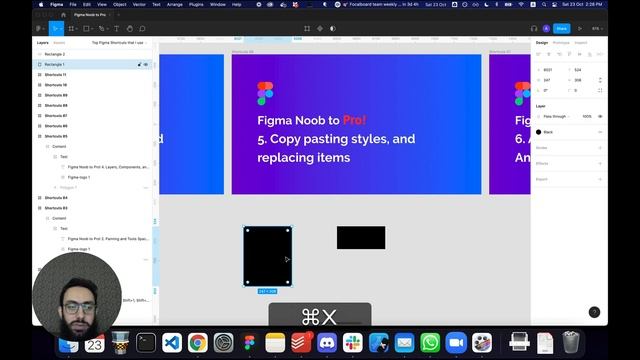This screenshot has width=640, height=360.
Task: Open Slack from the dock
Action: tap(353, 343)
